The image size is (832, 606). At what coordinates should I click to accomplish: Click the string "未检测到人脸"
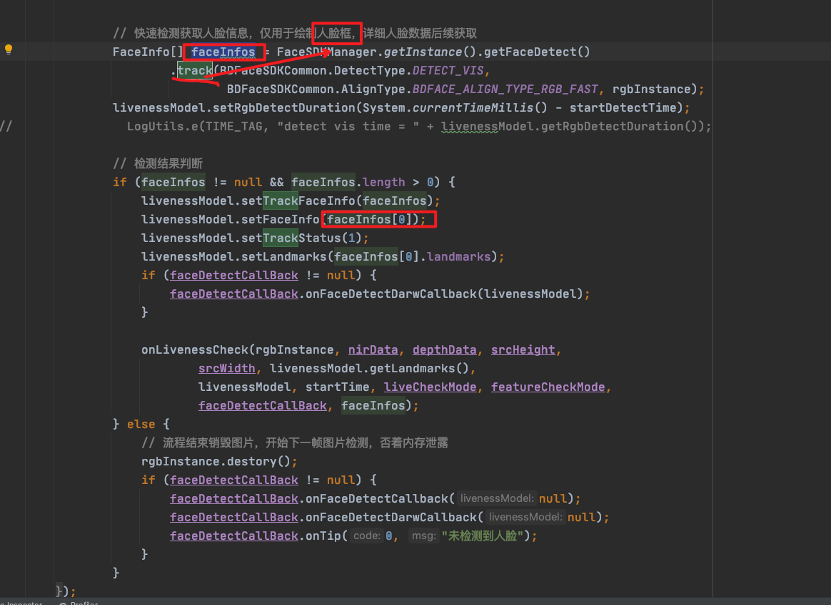click(482, 536)
